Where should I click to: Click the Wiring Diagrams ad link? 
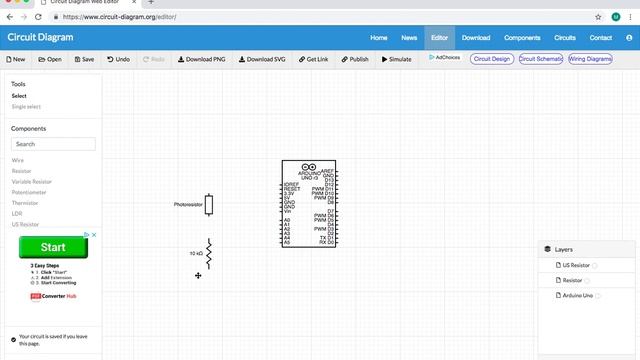click(590, 59)
